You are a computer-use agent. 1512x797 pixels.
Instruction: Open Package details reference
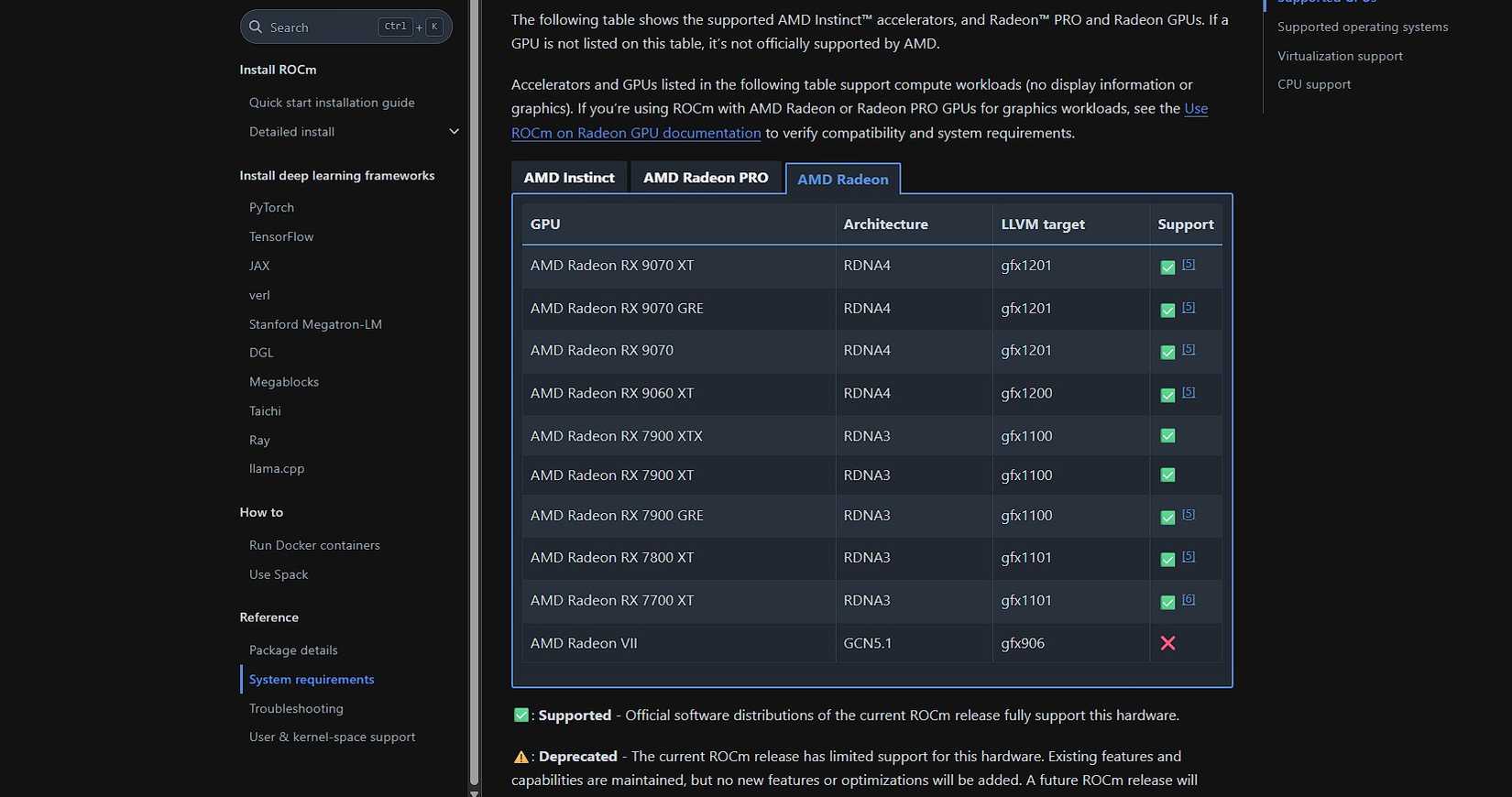(293, 650)
